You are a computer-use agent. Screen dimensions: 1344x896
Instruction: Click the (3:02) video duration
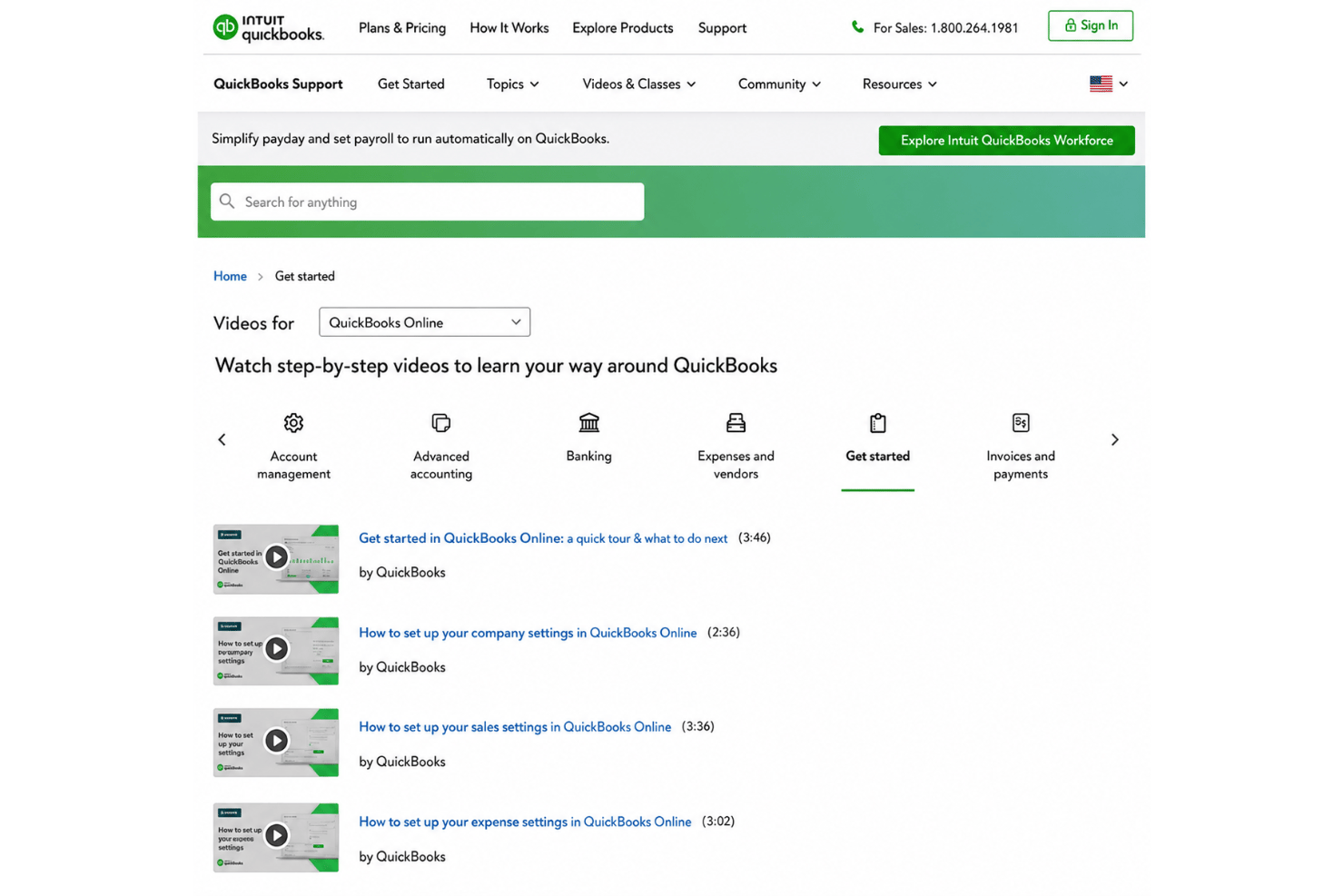coord(718,821)
